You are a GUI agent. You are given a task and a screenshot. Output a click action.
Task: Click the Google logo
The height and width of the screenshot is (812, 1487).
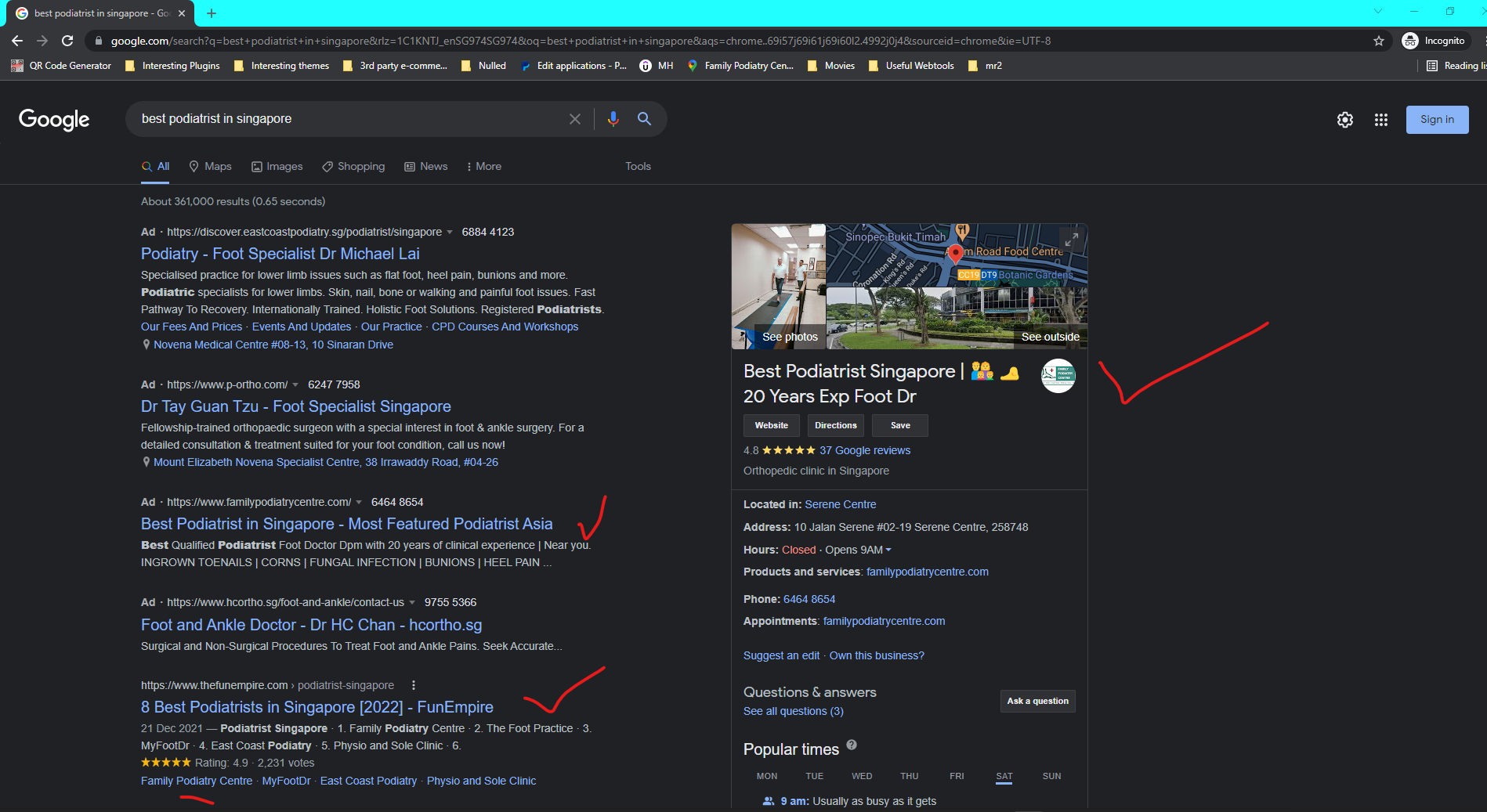click(x=54, y=119)
